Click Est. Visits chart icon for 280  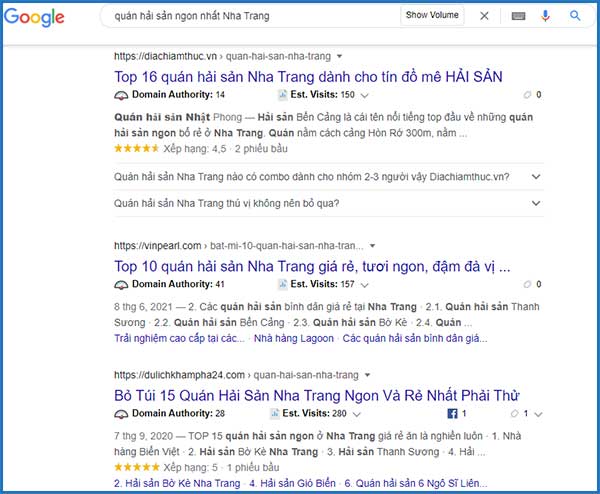coord(274,413)
